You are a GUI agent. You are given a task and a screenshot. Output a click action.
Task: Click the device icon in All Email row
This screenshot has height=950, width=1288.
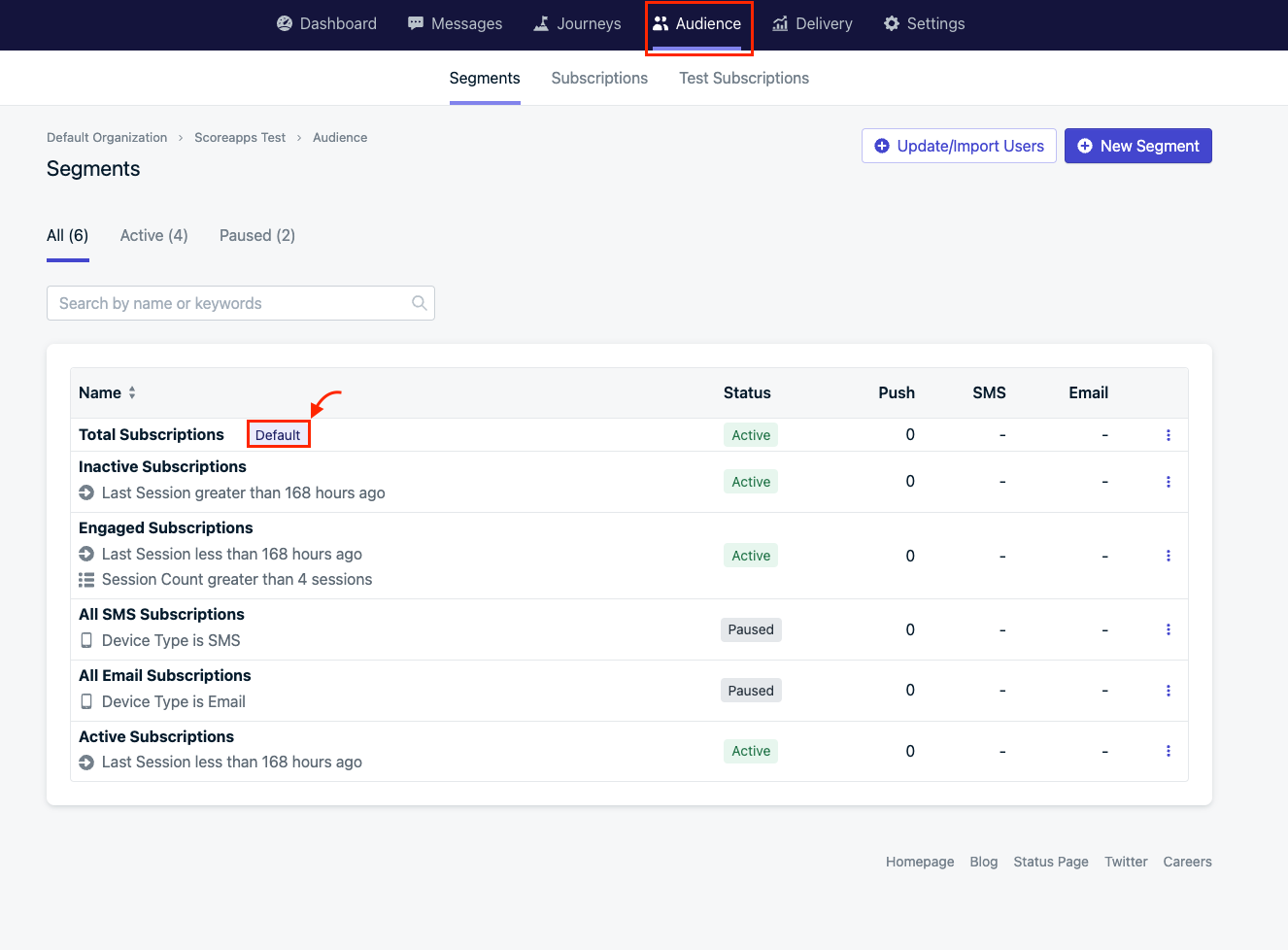tap(86, 701)
